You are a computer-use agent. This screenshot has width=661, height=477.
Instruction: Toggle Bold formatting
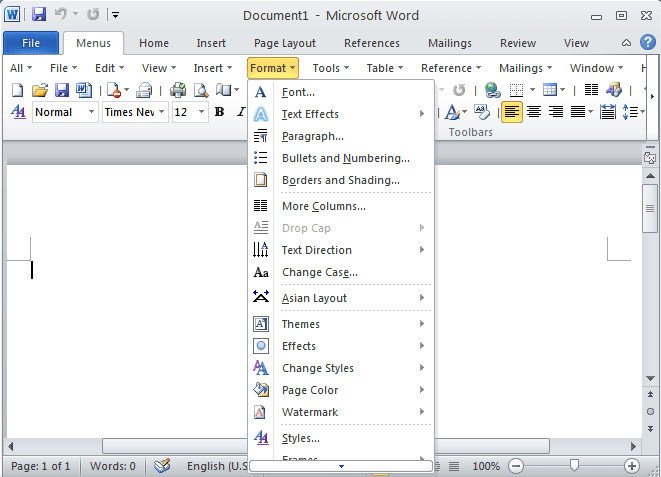click(x=219, y=112)
